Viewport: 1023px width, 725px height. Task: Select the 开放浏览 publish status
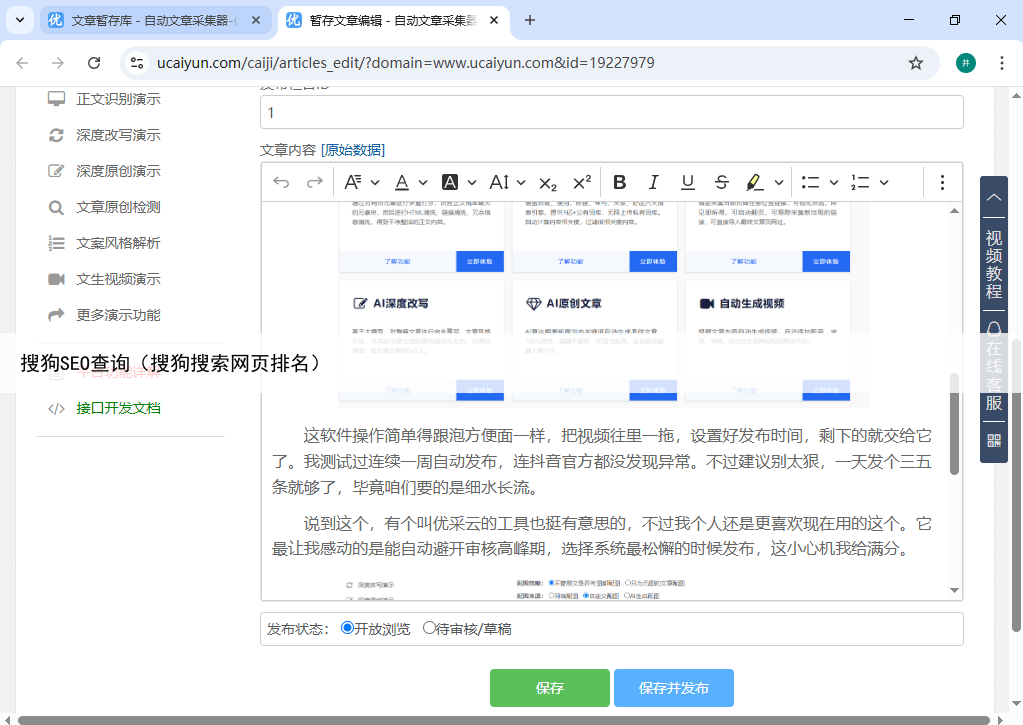click(348, 629)
